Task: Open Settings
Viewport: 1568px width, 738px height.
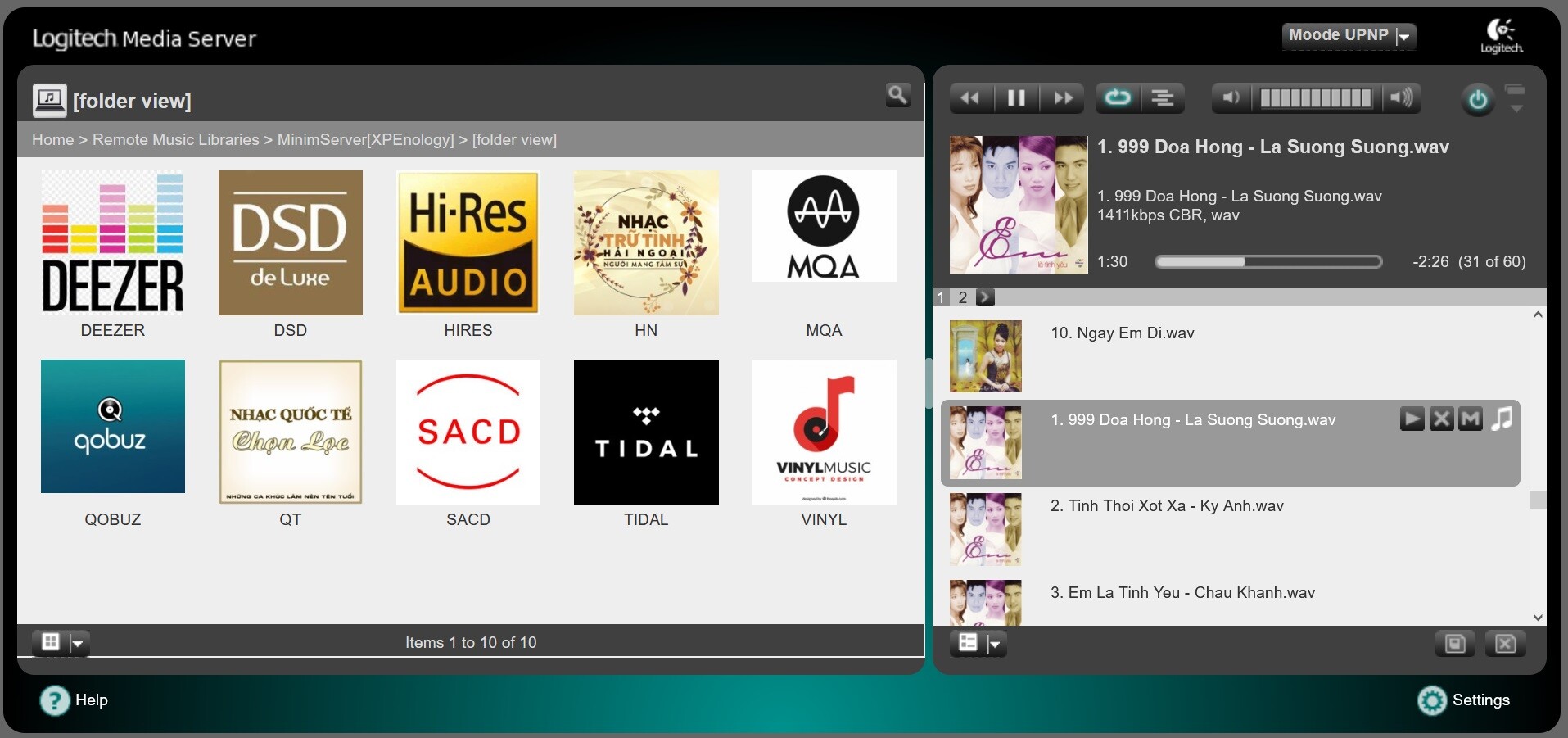Action: pos(1464,700)
